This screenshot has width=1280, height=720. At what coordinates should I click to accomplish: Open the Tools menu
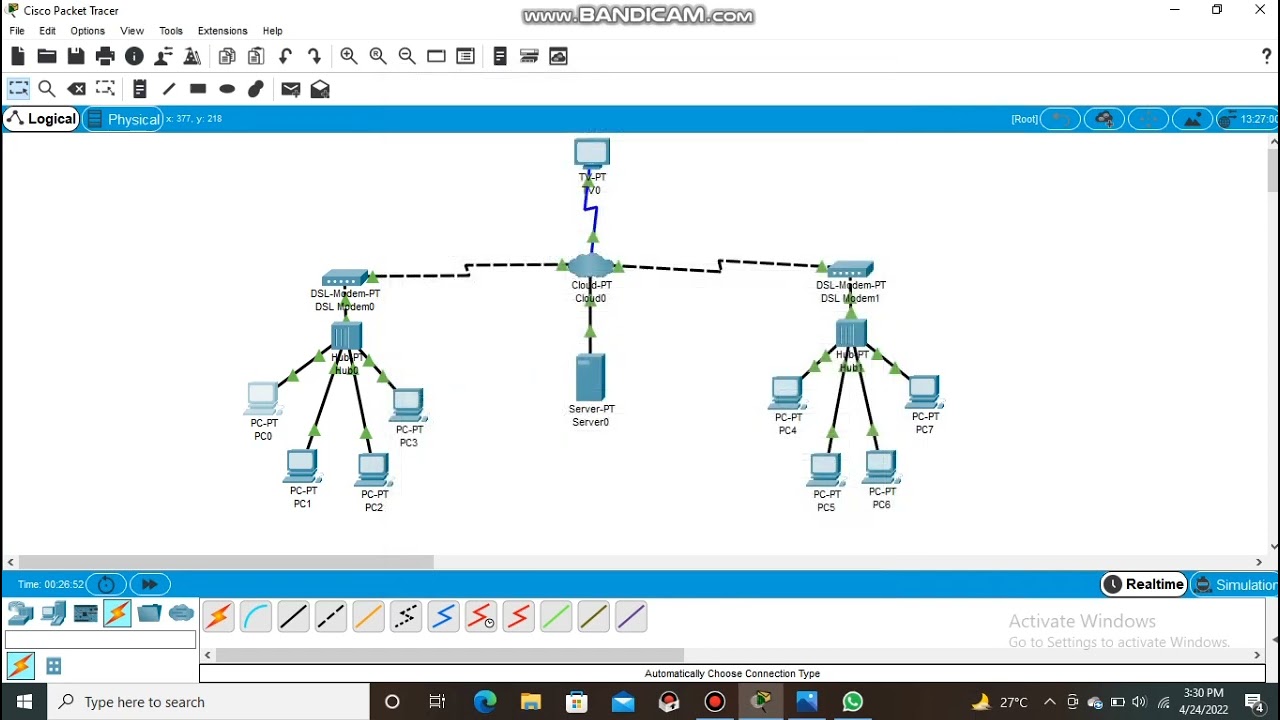pyautogui.click(x=171, y=31)
